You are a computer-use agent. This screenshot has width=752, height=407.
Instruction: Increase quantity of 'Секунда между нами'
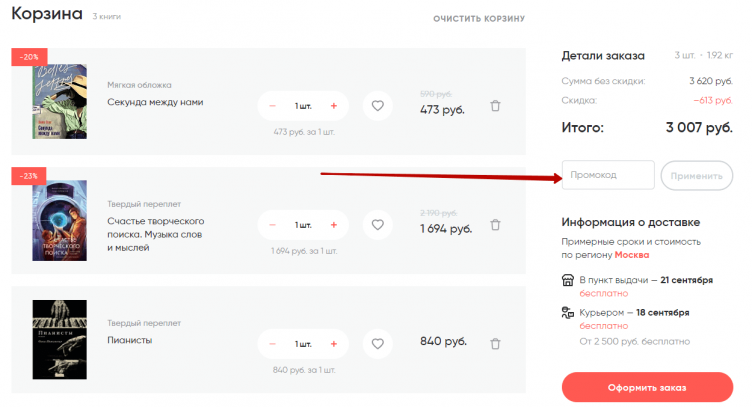point(333,106)
